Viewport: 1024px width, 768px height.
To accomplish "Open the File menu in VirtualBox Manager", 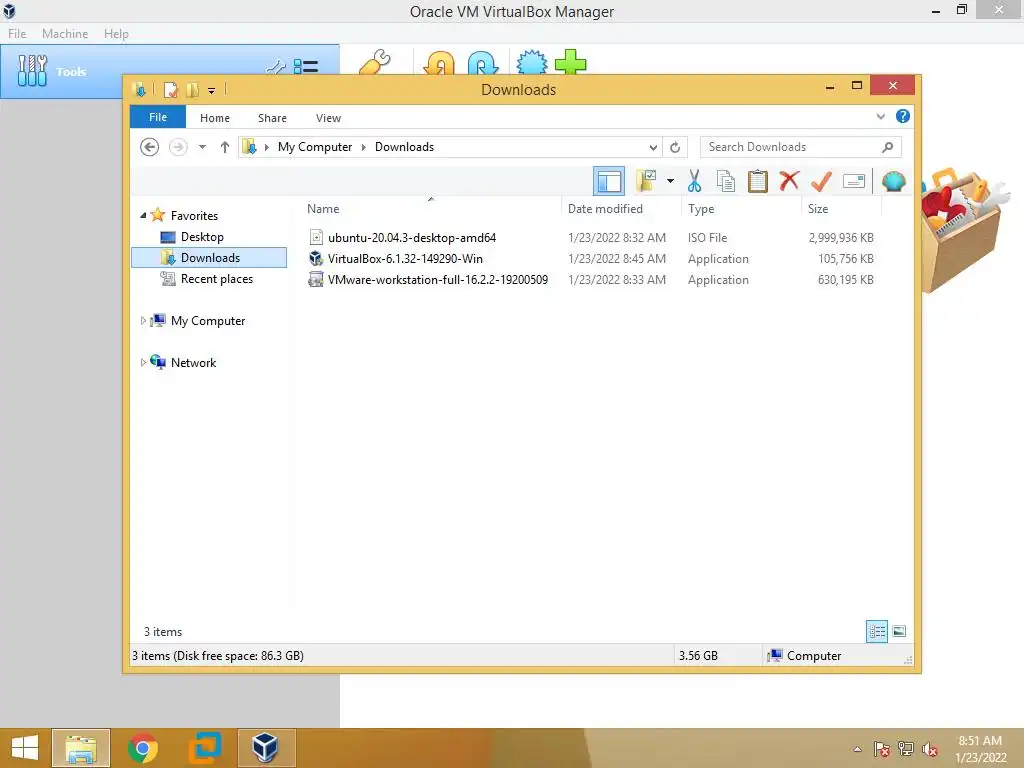I will (x=17, y=33).
